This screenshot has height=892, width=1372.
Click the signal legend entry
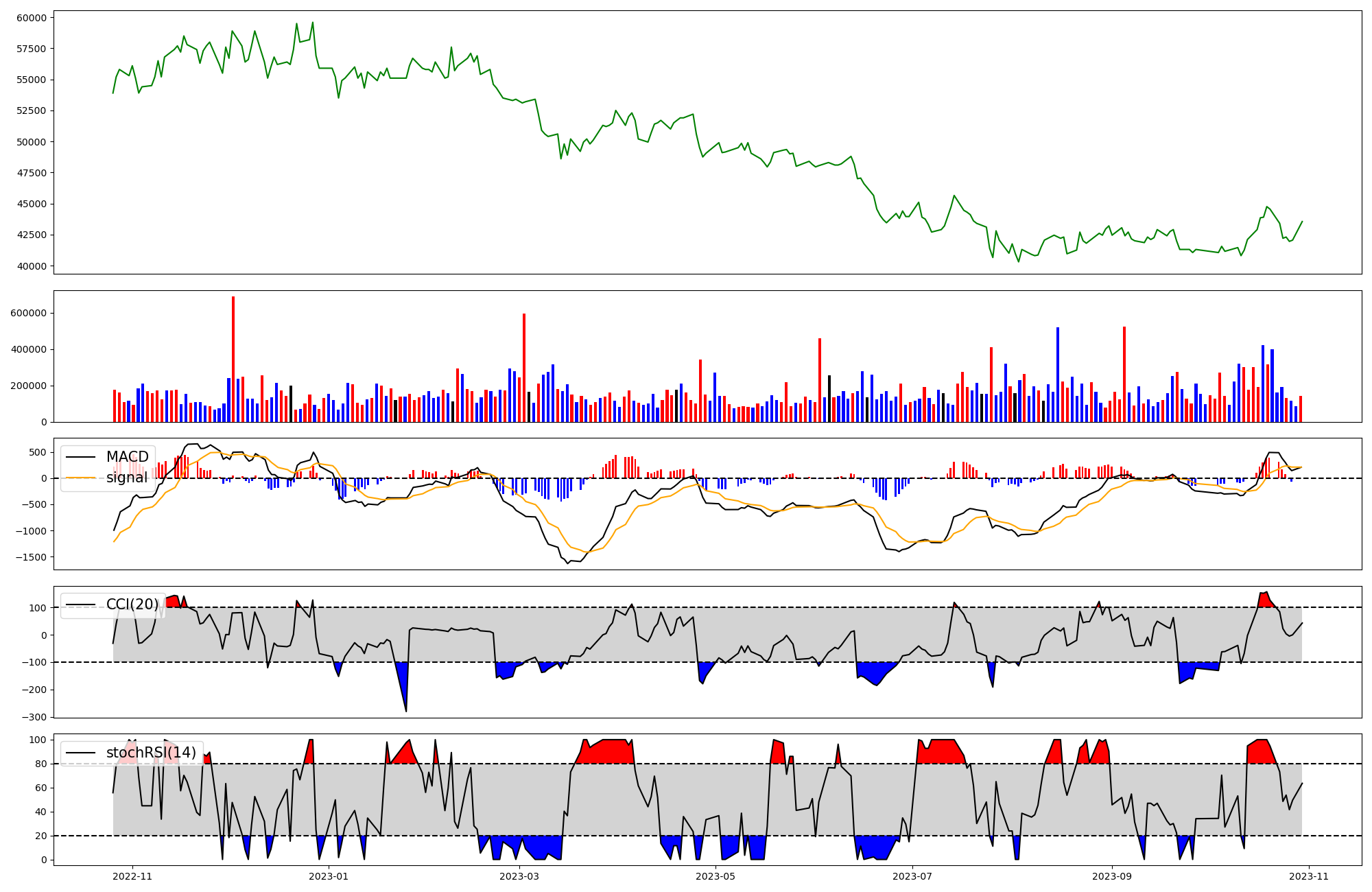point(127,478)
